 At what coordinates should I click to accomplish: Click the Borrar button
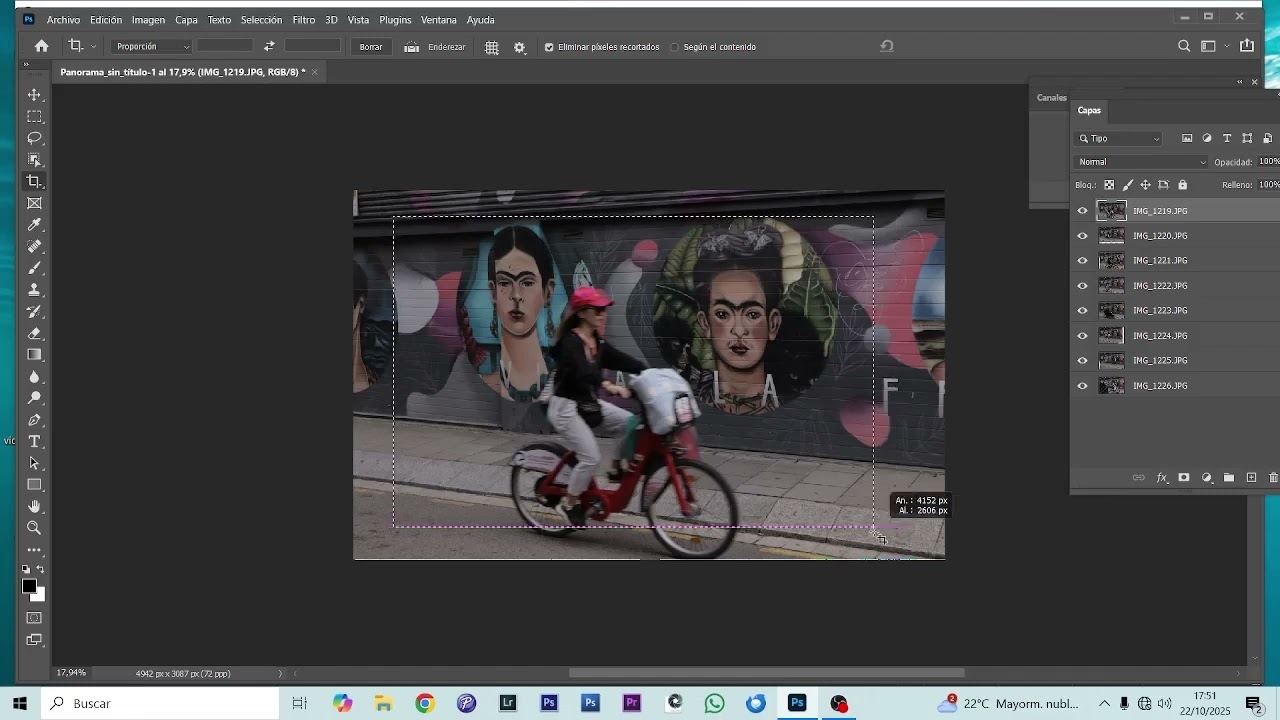click(x=371, y=47)
